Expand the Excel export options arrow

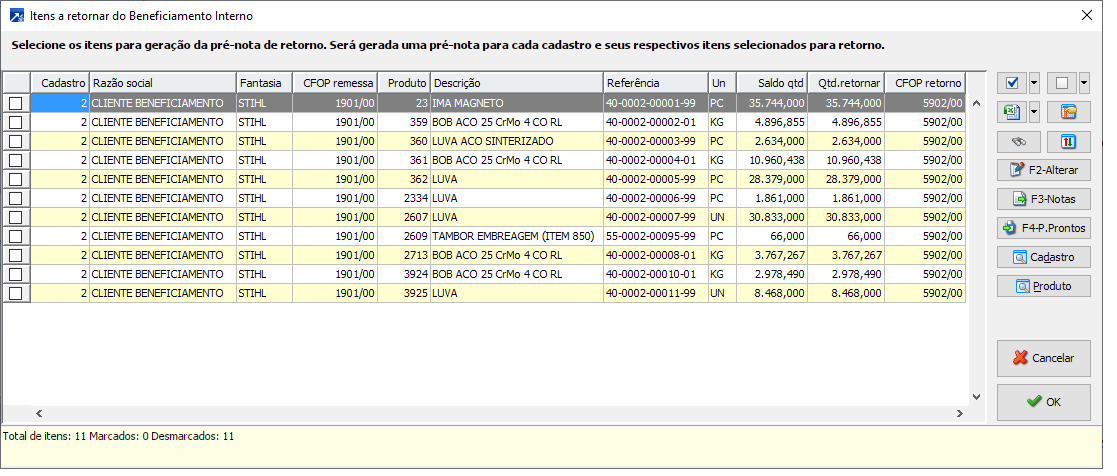tap(1034, 112)
